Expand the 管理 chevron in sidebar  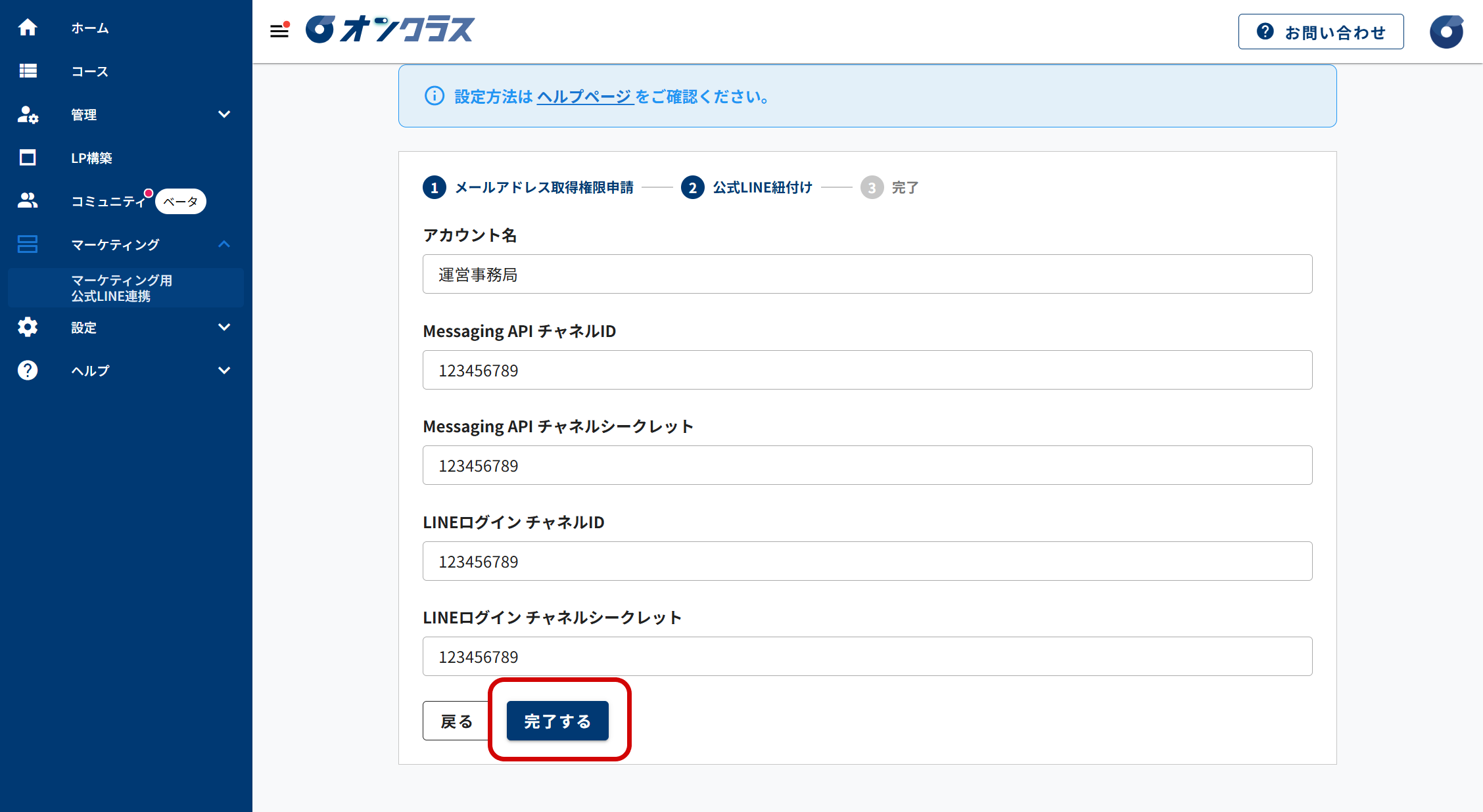[x=224, y=114]
